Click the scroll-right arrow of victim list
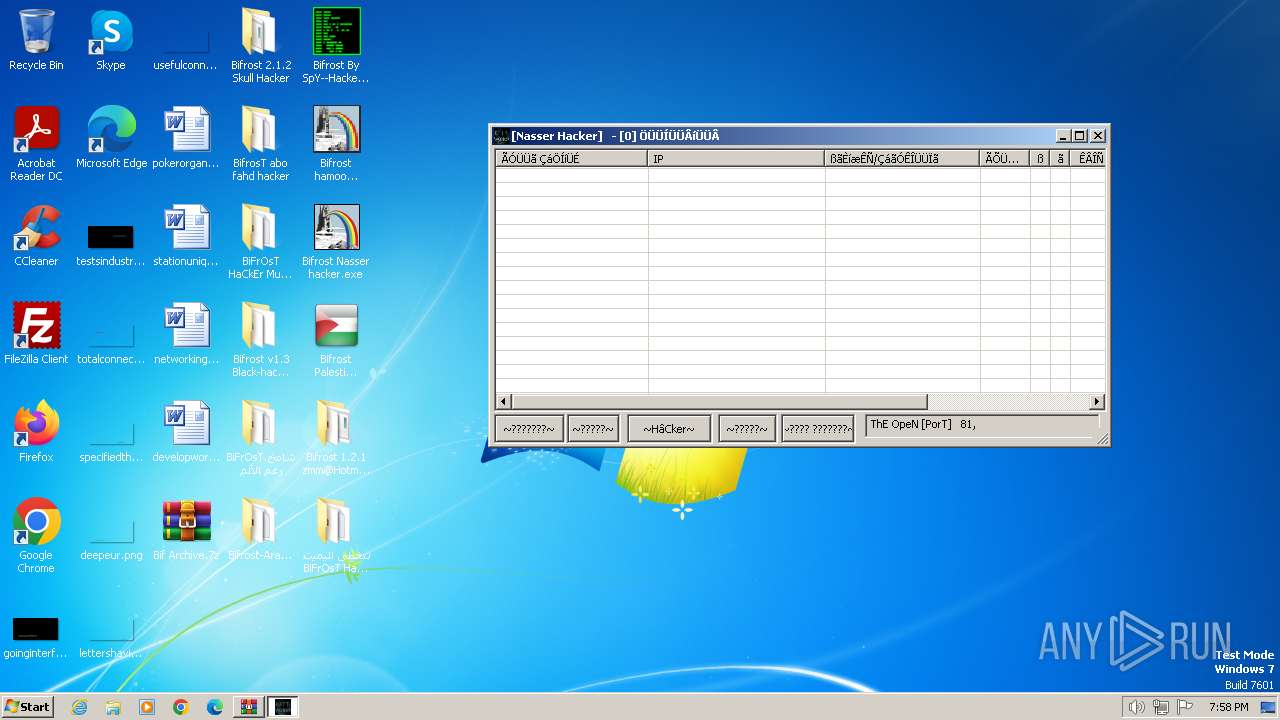This screenshot has width=1280, height=720. [x=1097, y=402]
